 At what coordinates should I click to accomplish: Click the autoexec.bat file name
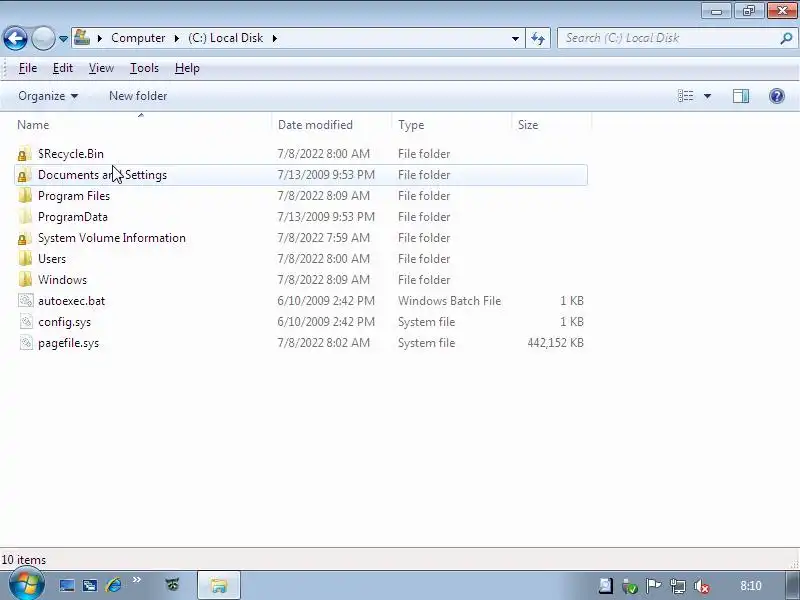tap(71, 301)
